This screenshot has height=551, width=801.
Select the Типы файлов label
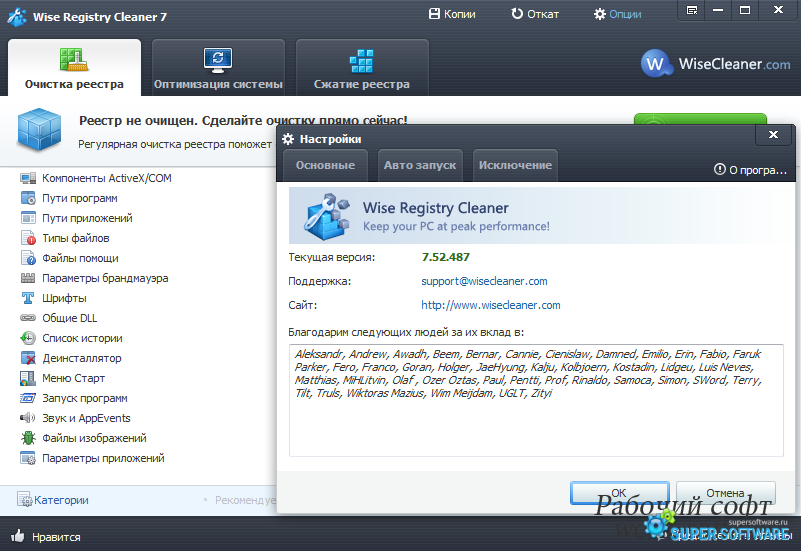76,238
